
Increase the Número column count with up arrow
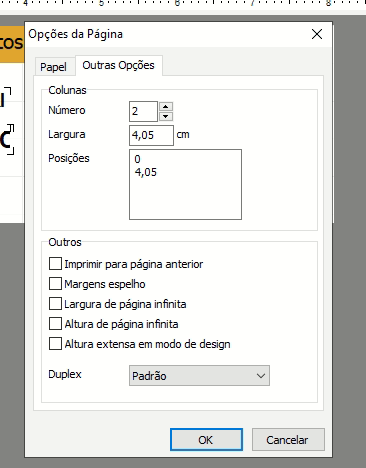166,107
